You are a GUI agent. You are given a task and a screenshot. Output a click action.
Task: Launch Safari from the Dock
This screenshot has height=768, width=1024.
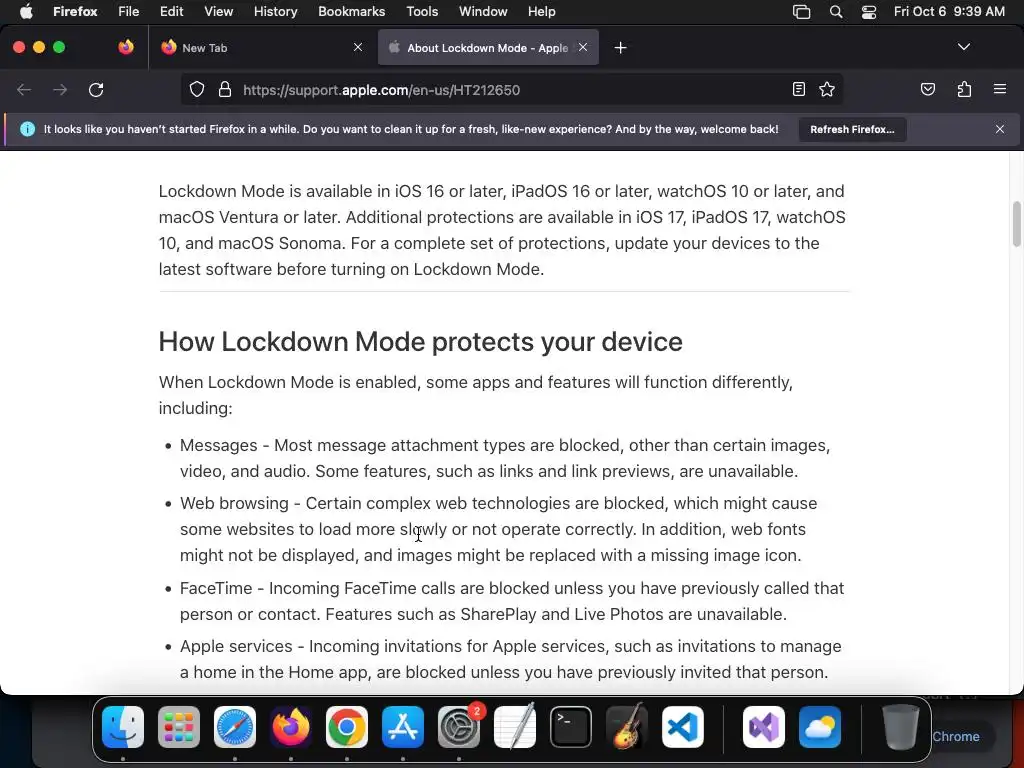(x=235, y=727)
